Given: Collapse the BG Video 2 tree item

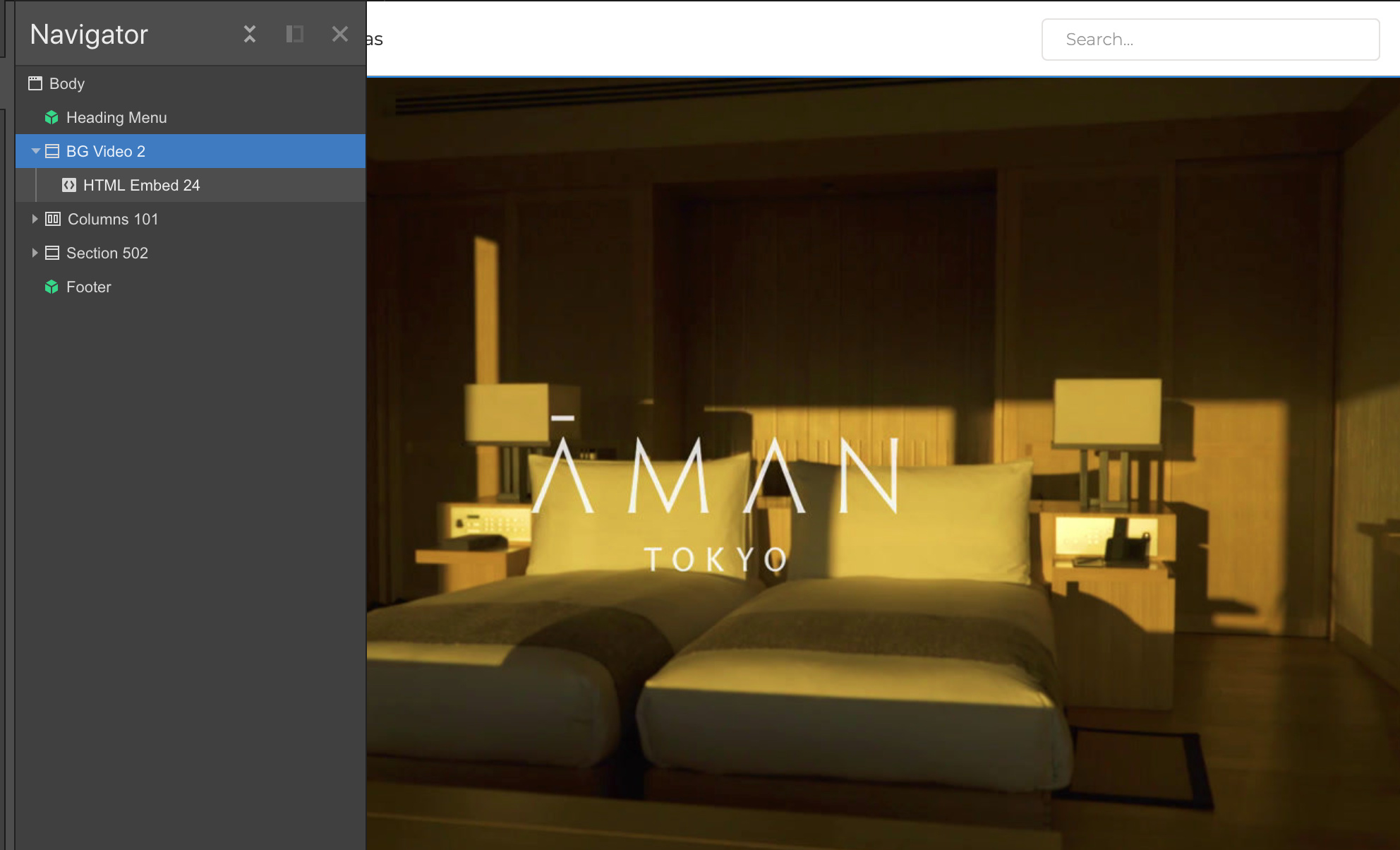Looking at the screenshot, I should 35,151.
